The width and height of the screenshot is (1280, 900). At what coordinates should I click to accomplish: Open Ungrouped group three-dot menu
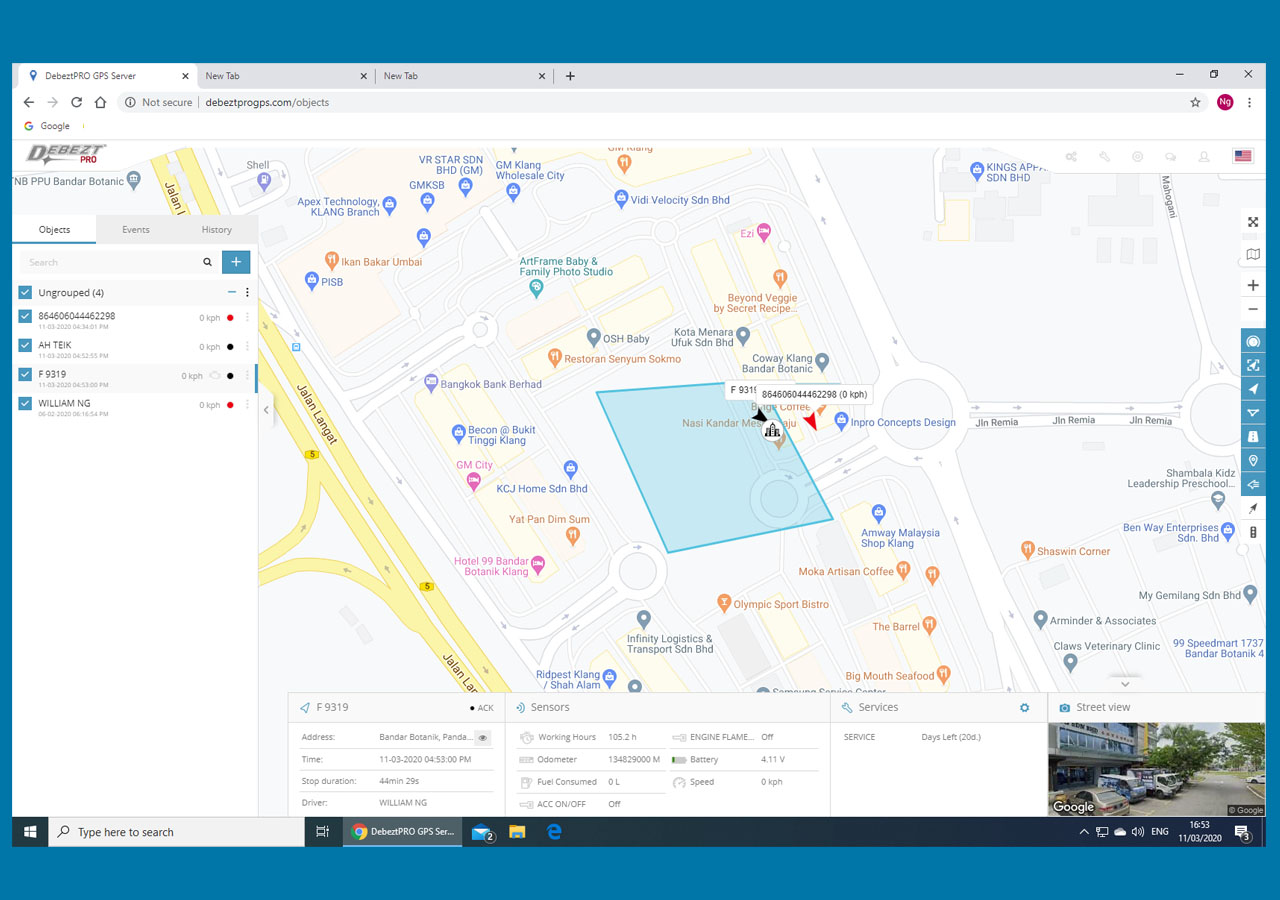coord(247,293)
